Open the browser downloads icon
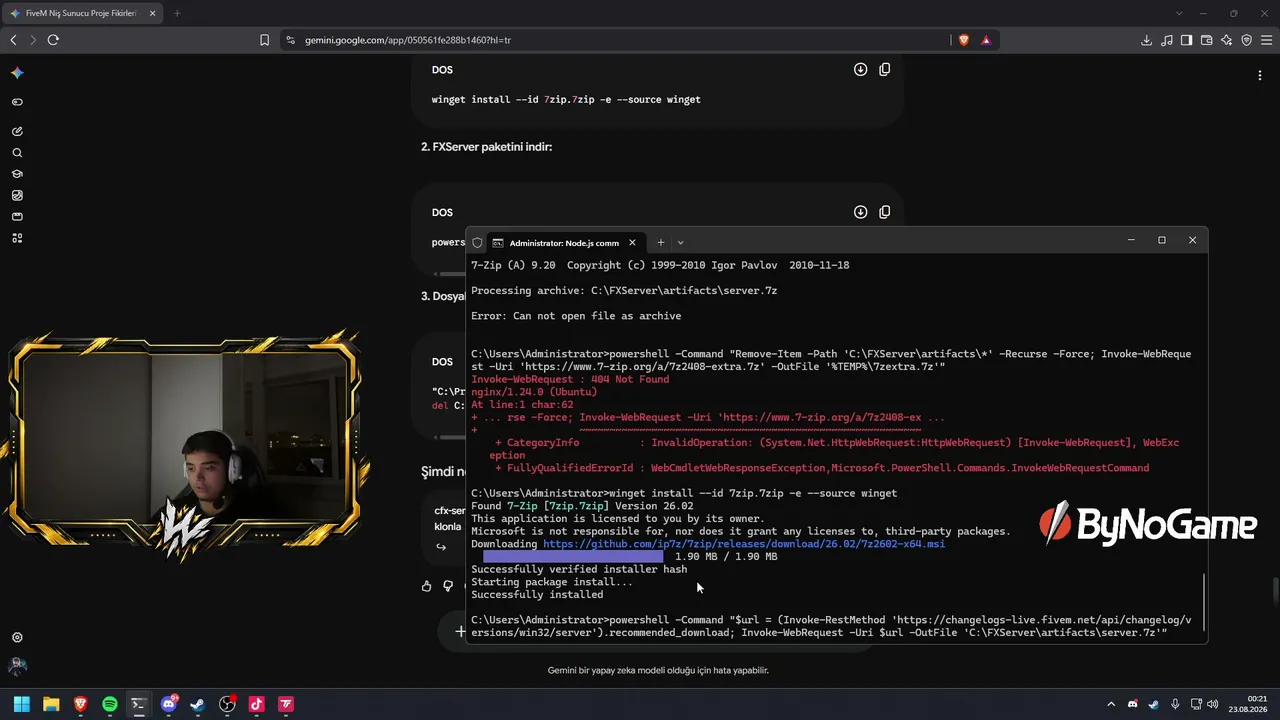 tap(1146, 40)
